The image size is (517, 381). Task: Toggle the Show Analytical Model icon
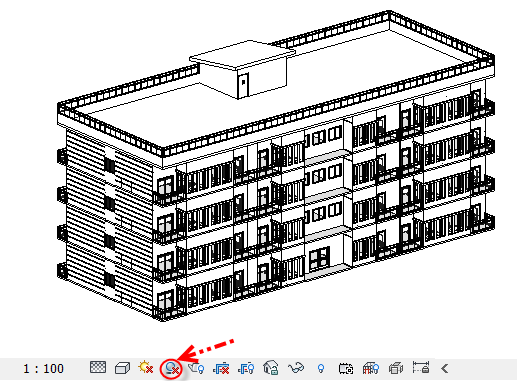coord(371,368)
